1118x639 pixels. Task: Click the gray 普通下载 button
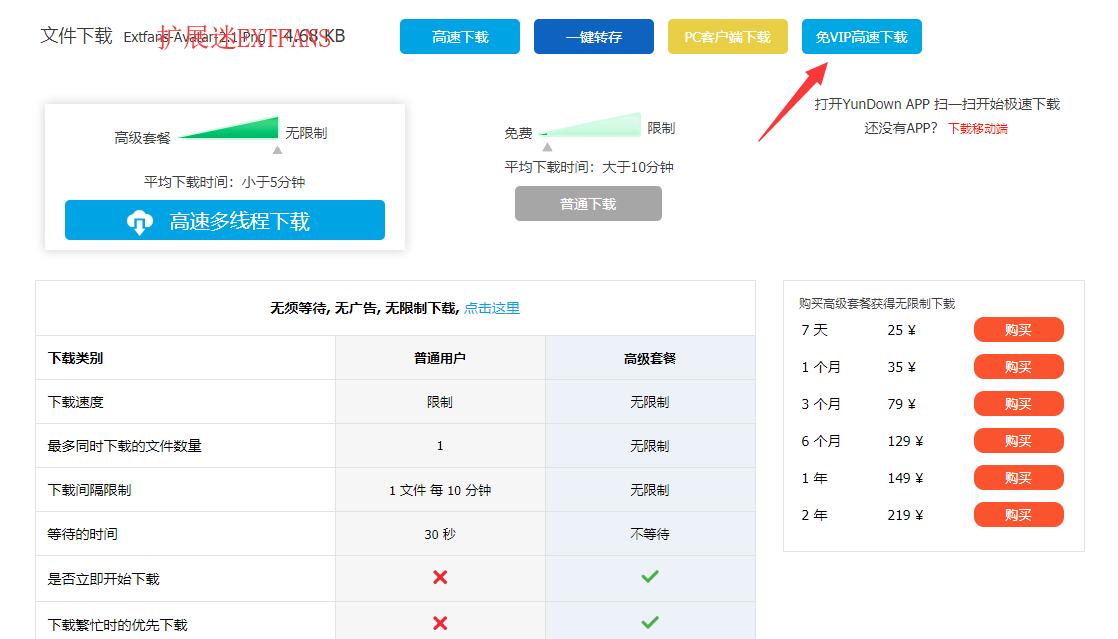pyautogui.click(x=588, y=203)
